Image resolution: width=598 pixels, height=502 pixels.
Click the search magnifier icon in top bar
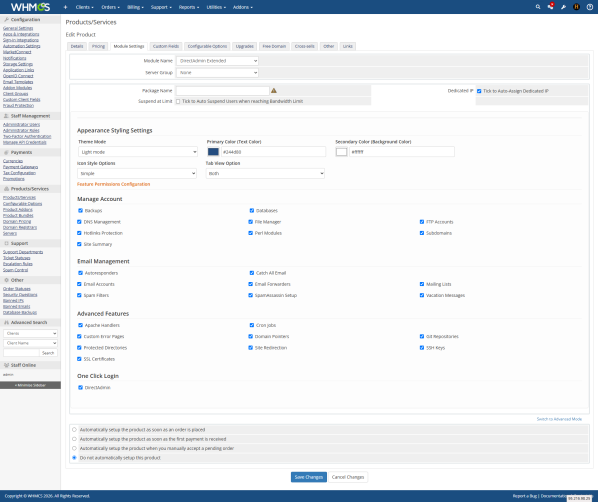[x=538, y=7]
